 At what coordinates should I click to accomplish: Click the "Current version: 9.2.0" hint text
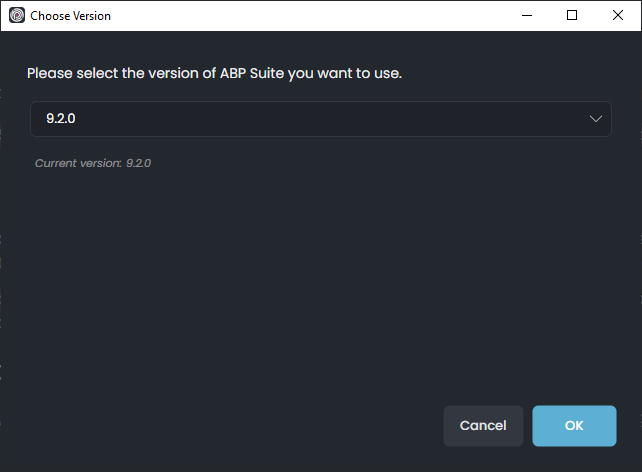[x=93, y=162]
